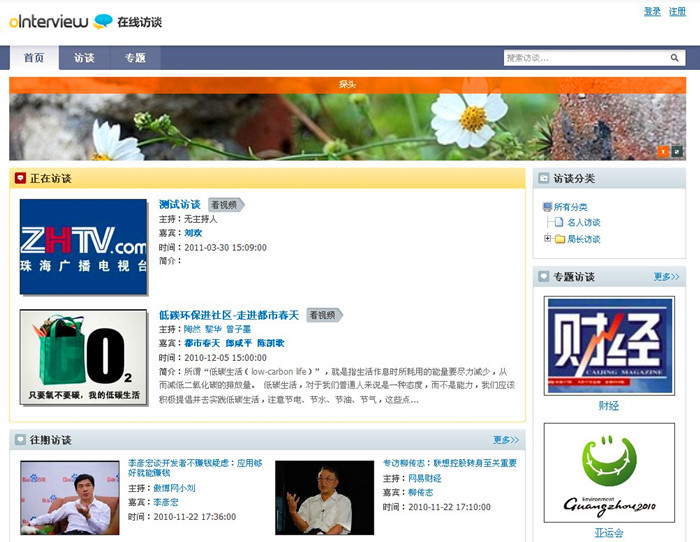700x542 pixels.
Task: Click the oInterview site logo
Action: (85, 21)
